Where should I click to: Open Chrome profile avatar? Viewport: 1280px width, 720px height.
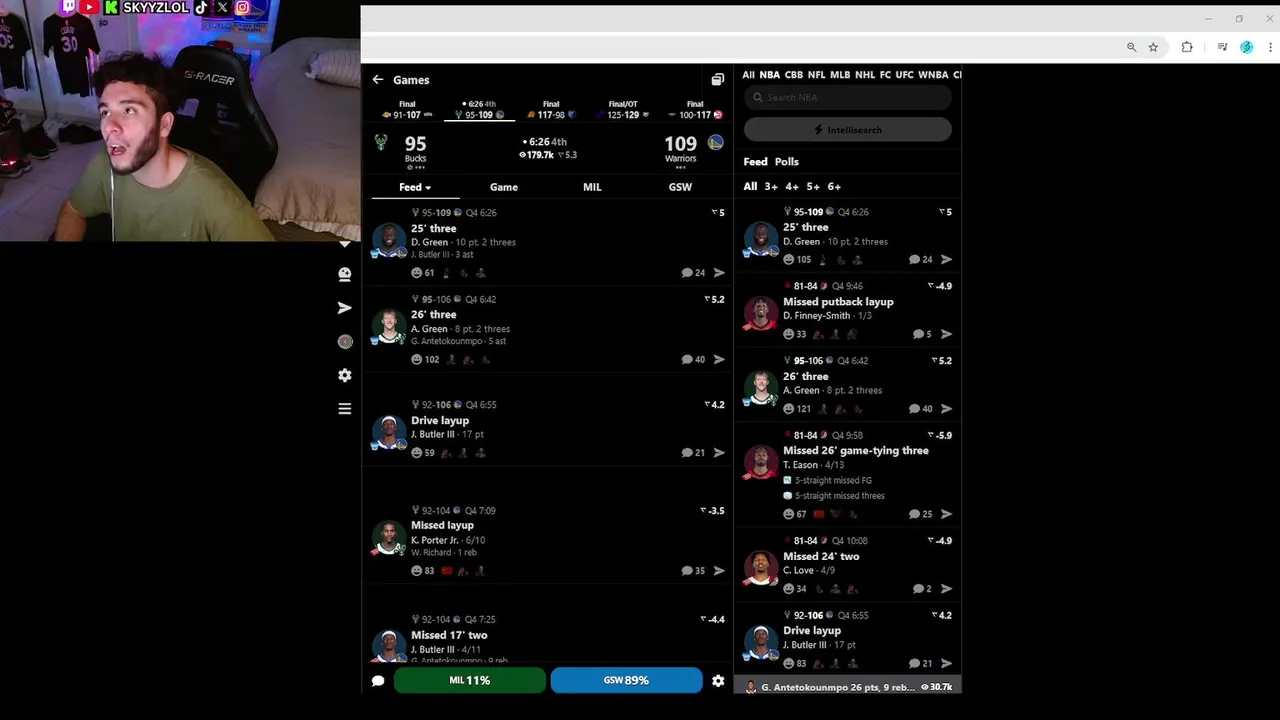[1246, 47]
